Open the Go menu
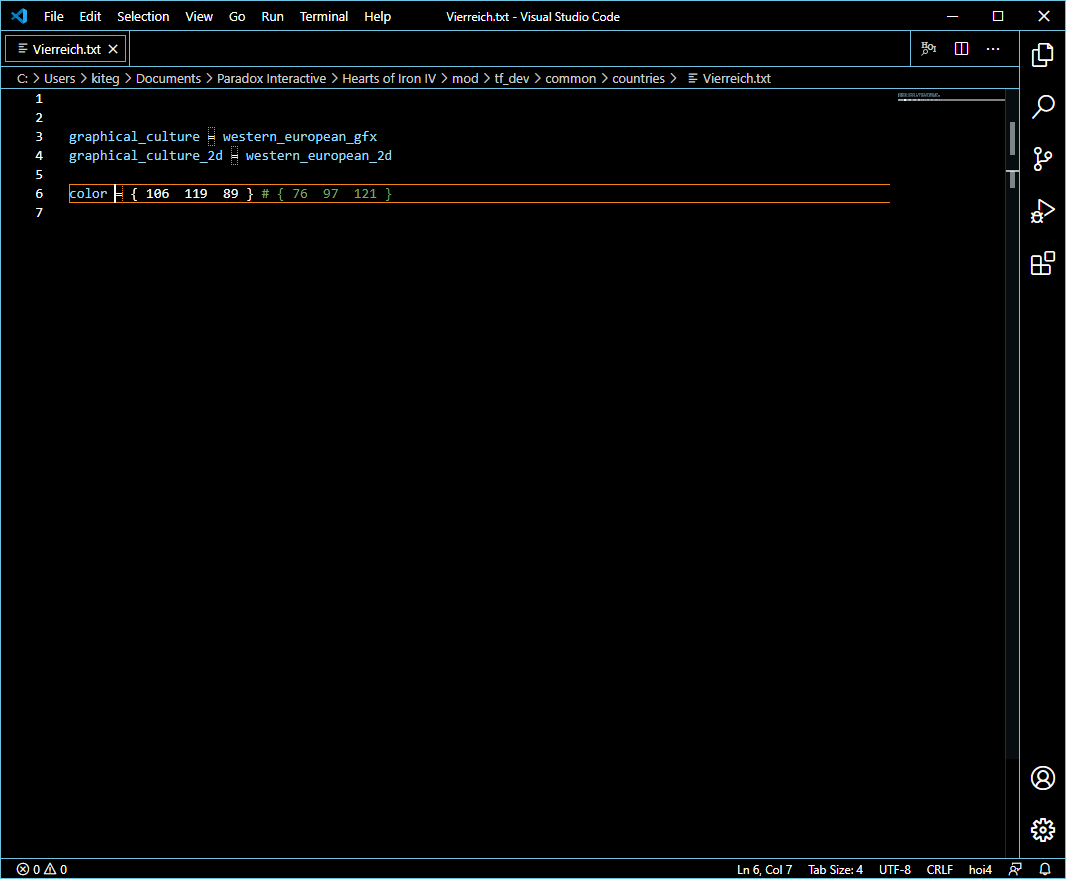The height and width of the screenshot is (879, 1066). 237,16
